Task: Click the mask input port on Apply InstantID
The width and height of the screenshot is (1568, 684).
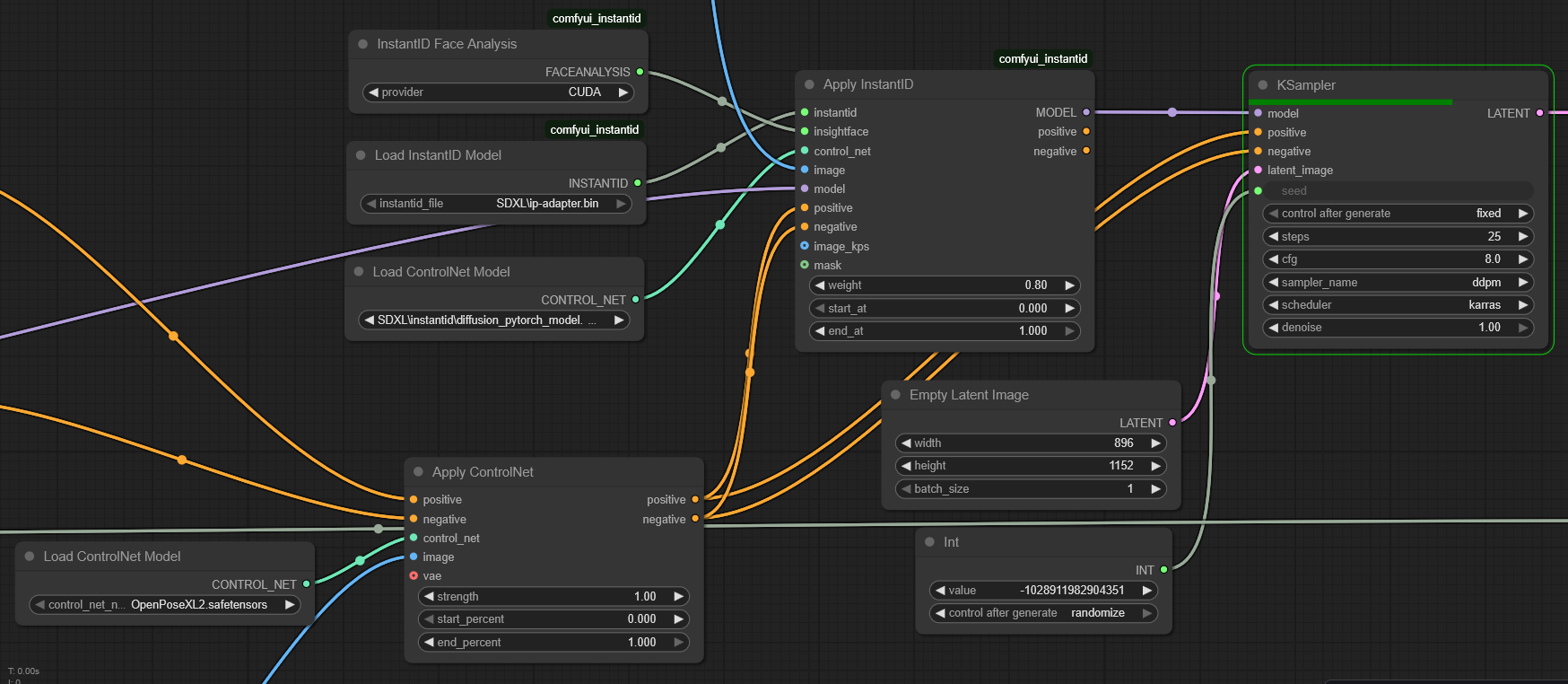Action: coord(805,265)
